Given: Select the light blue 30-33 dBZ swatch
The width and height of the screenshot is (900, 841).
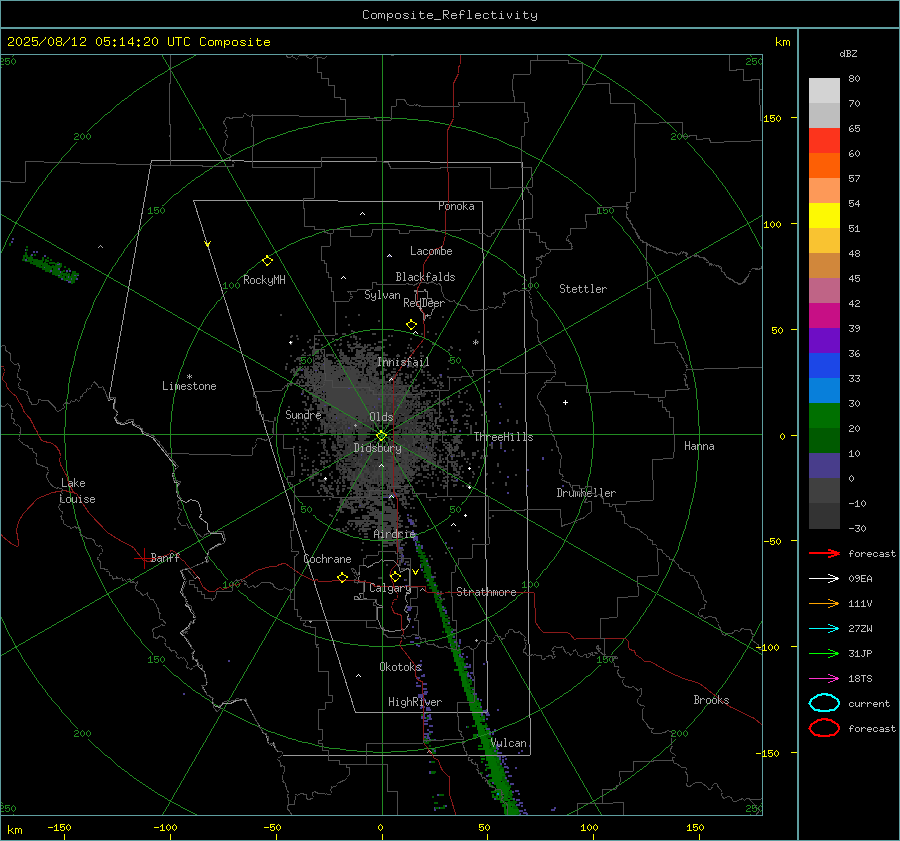Looking at the screenshot, I should coord(824,390).
